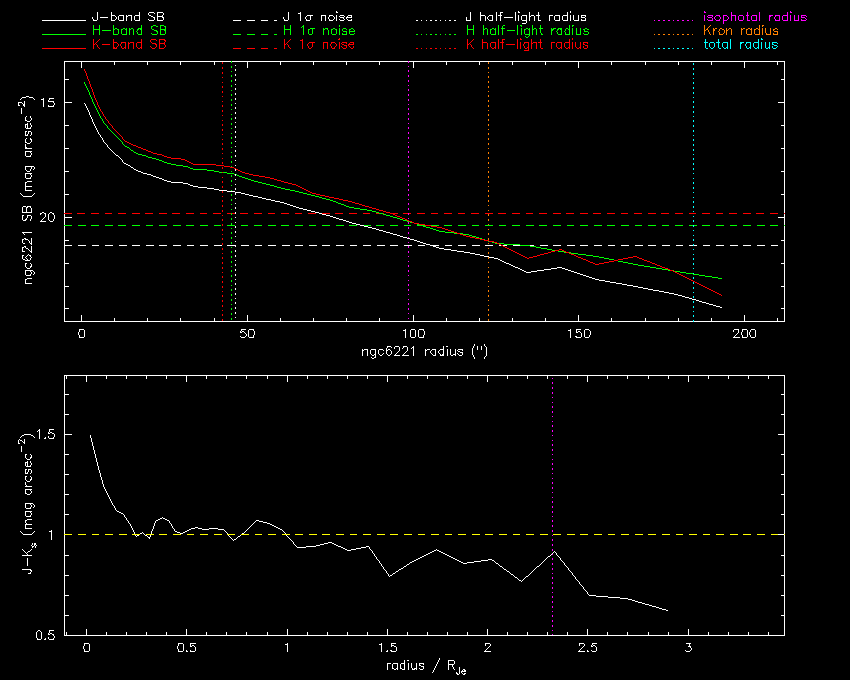Click the red dashed K noise line

pyautogui.click(x=424, y=214)
